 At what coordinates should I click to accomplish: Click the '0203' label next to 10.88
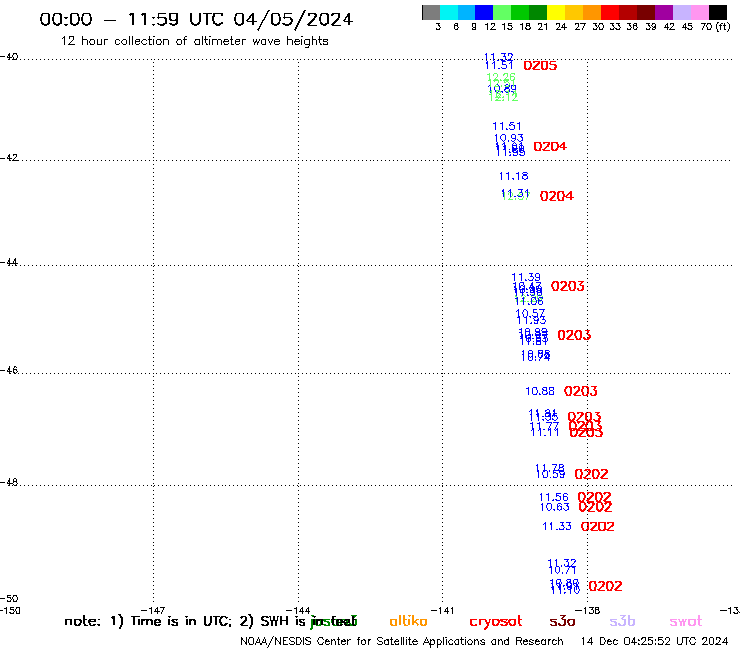pos(580,391)
